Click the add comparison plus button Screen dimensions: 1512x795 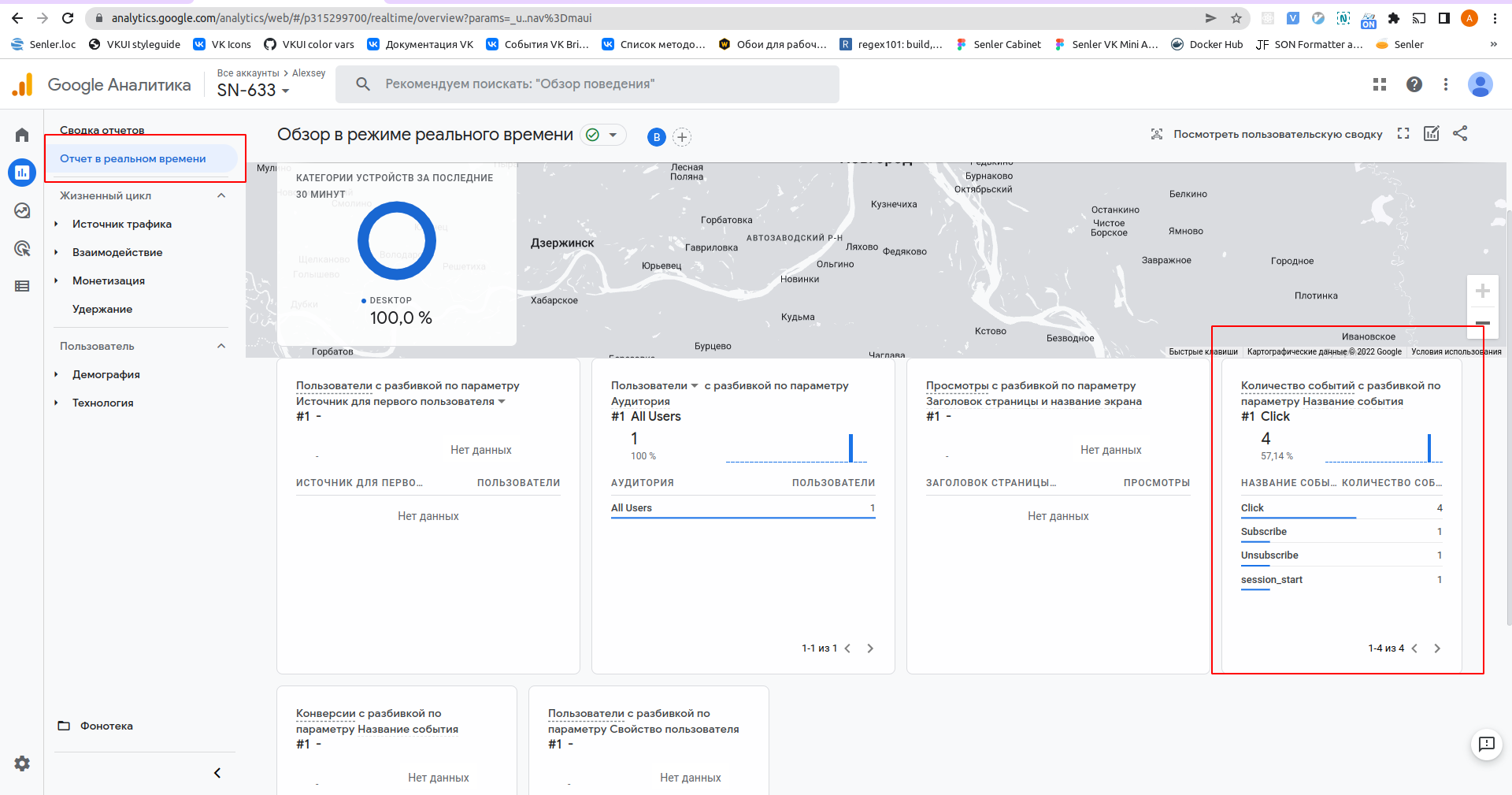click(682, 137)
